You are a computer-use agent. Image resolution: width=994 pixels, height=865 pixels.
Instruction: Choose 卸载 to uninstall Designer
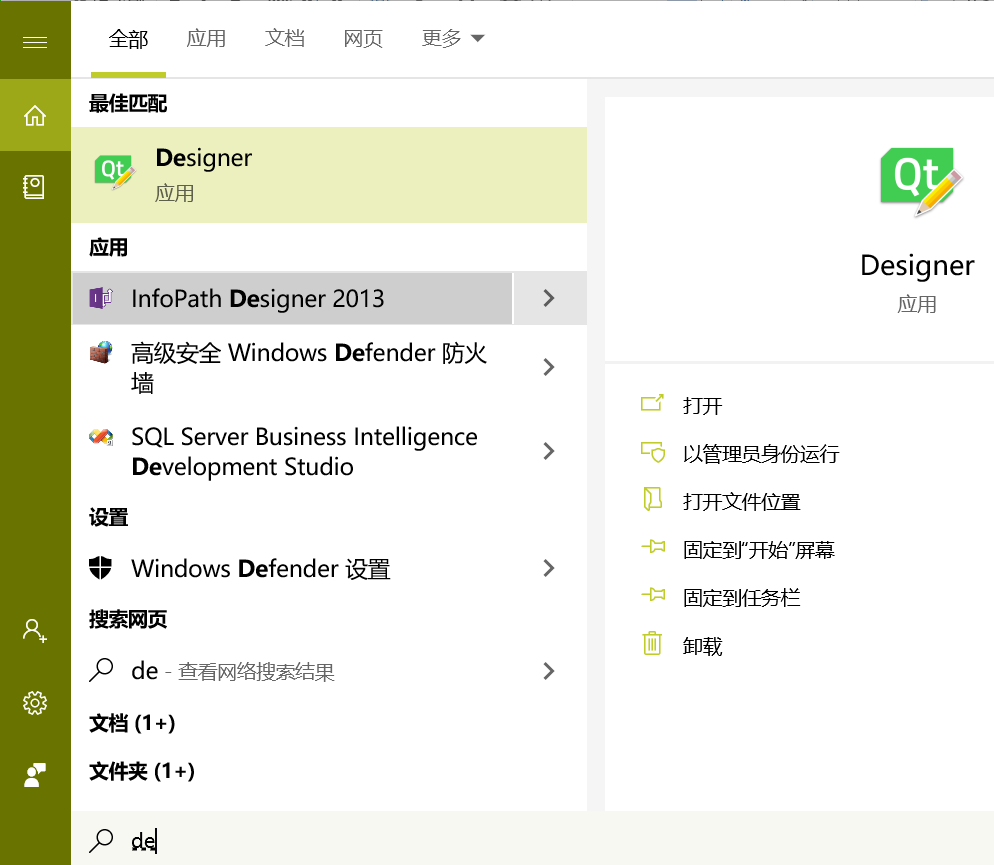coord(702,646)
